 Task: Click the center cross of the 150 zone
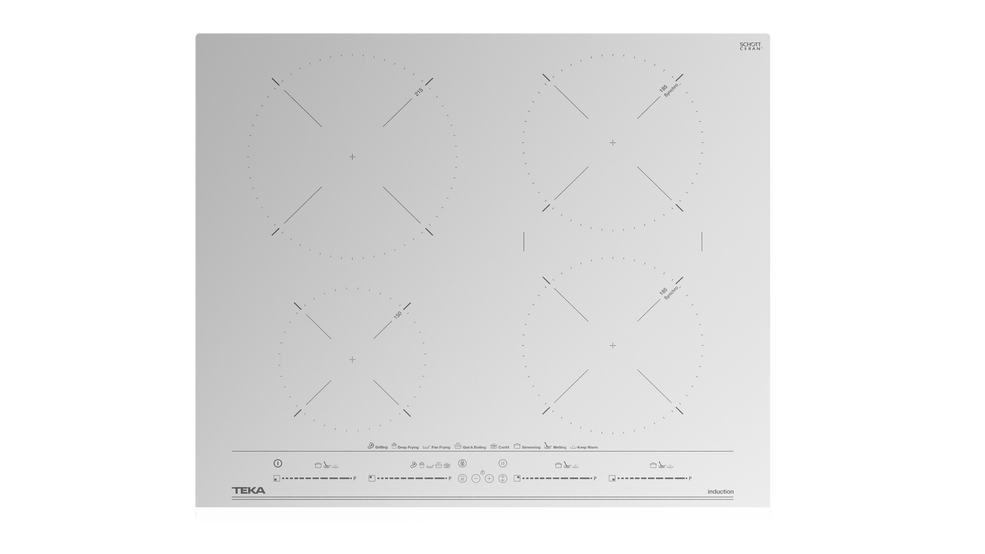352,359
